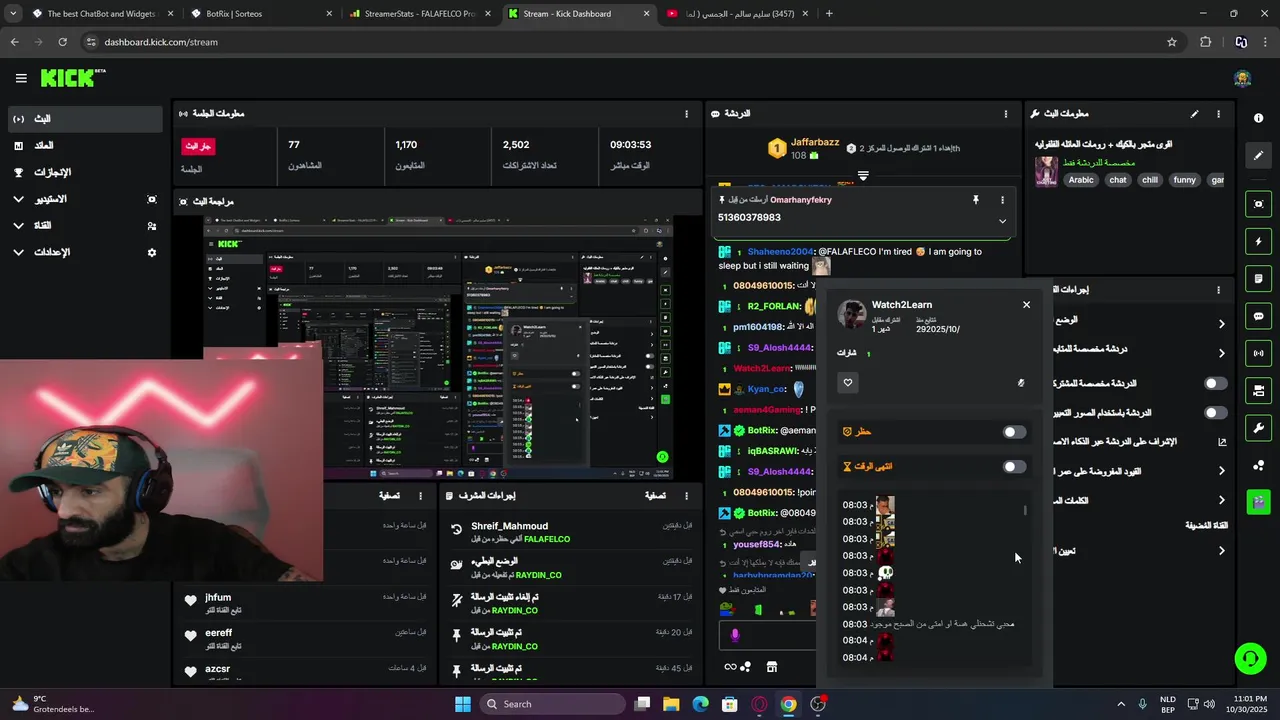Click the broadcast signal icon in the right rail
Image resolution: width=1280 pixels, height=720 pixels.
pos(1258,353)
